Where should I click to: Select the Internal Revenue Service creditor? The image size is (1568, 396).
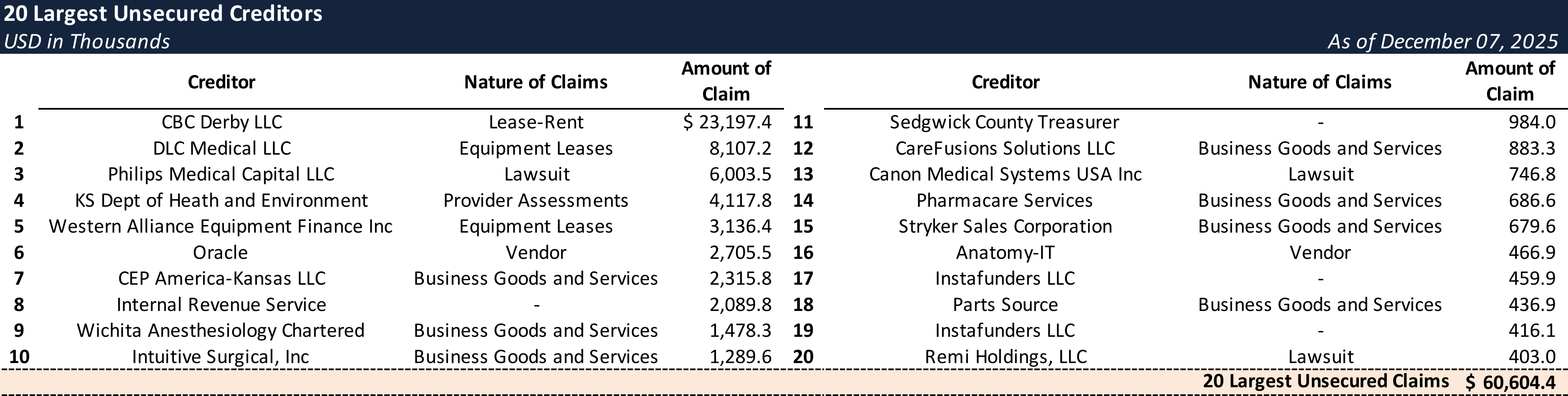click(221, 305)
